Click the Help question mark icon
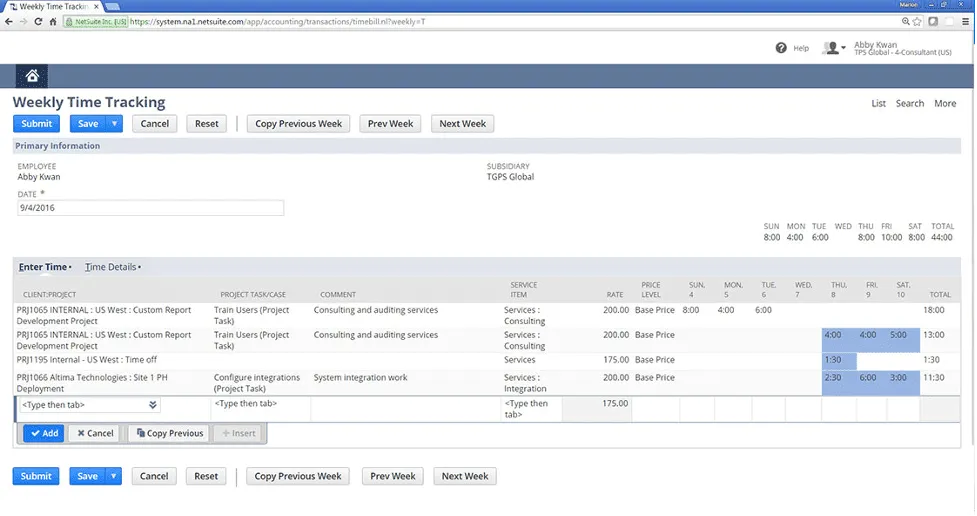 pos(781,48)
